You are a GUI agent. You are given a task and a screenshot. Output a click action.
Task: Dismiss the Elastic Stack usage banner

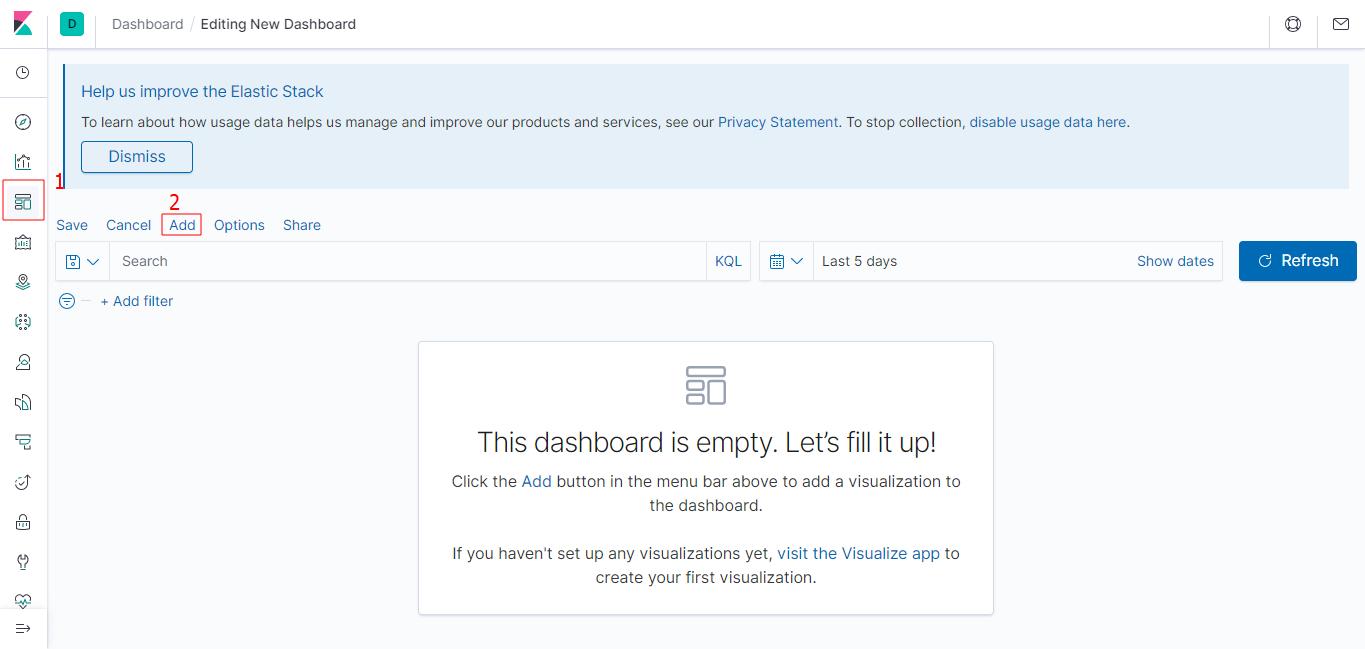click(137, 157)
